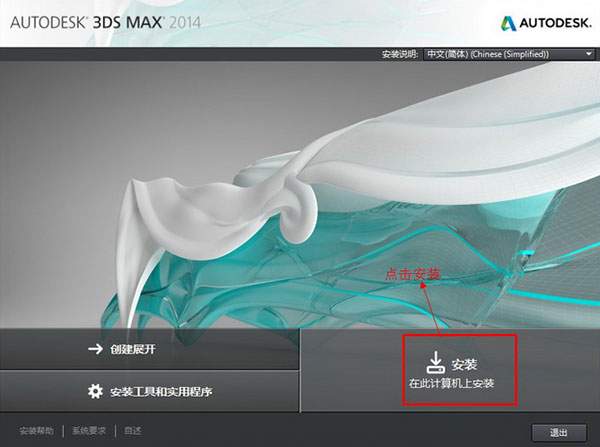
Task: Click the arrow icon beside 创建展开
Action: (95, 349)
